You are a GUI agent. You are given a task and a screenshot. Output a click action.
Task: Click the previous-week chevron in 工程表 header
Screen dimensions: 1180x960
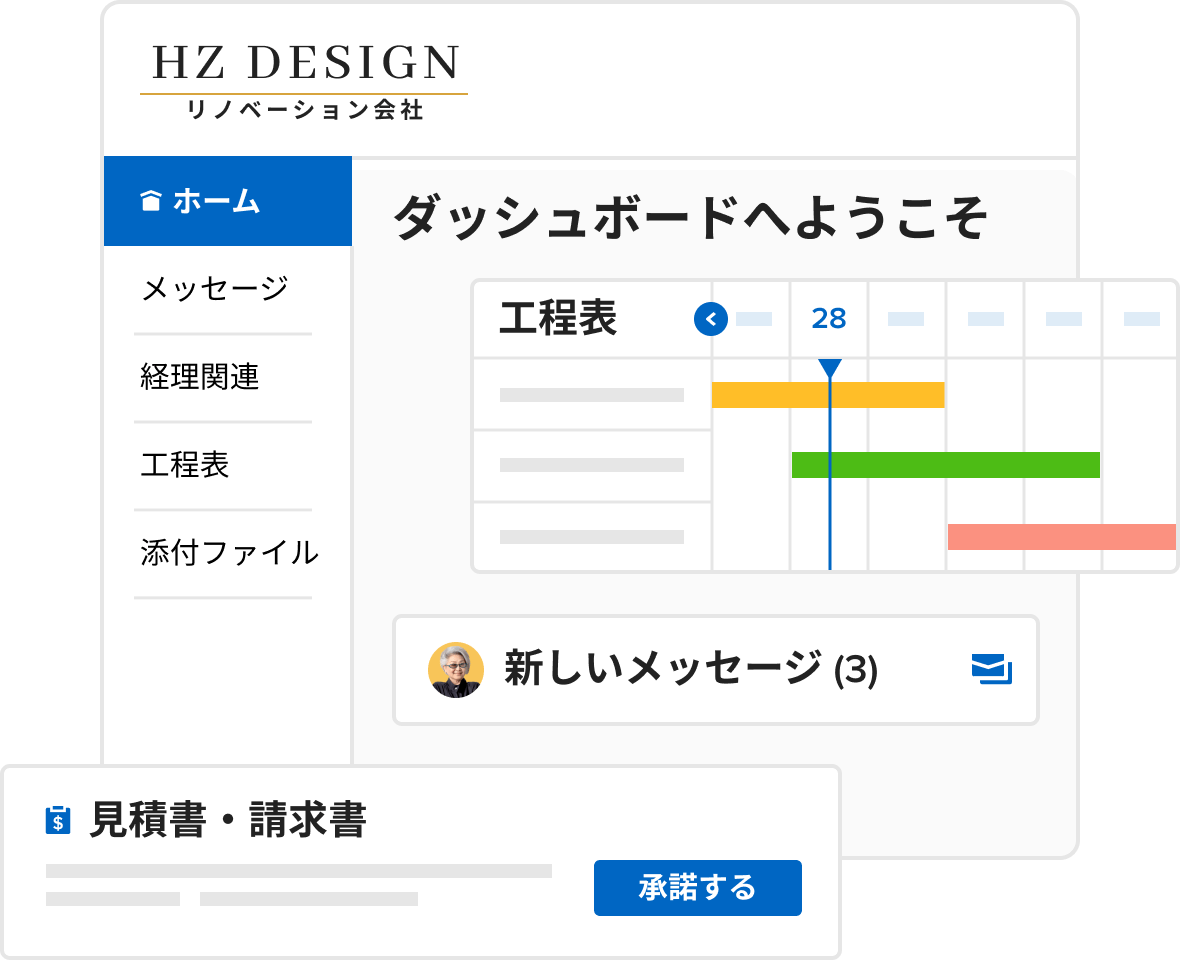tap(710, 319)
